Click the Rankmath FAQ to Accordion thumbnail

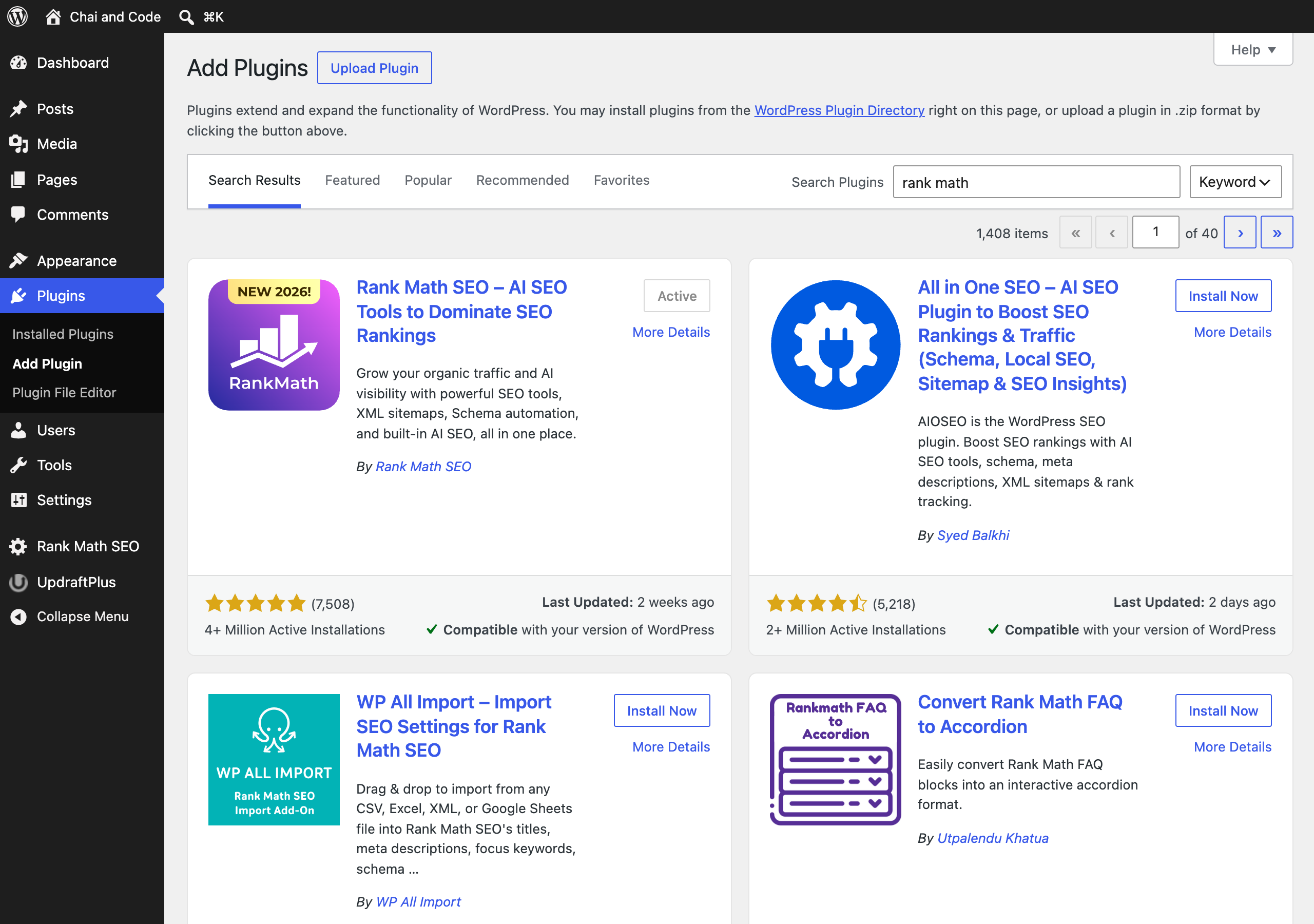pyautogui.click(x=835, y=760)
